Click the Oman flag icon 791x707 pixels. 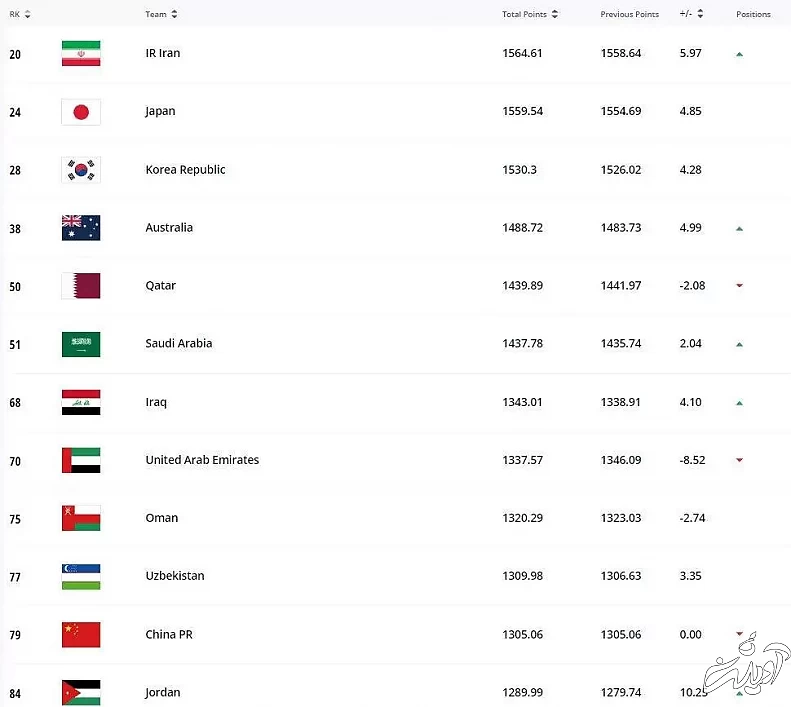coord(81,519)
